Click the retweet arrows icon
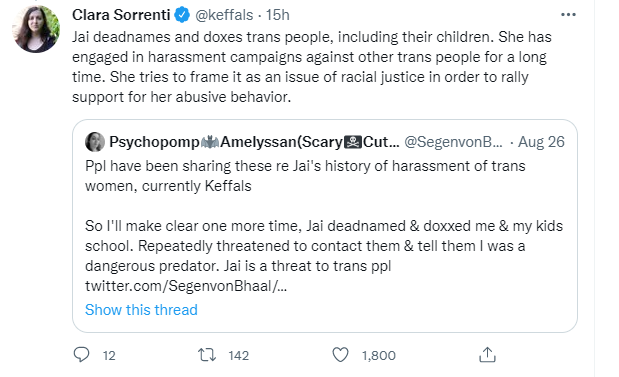The image size is (619, 377). (207, 355)
